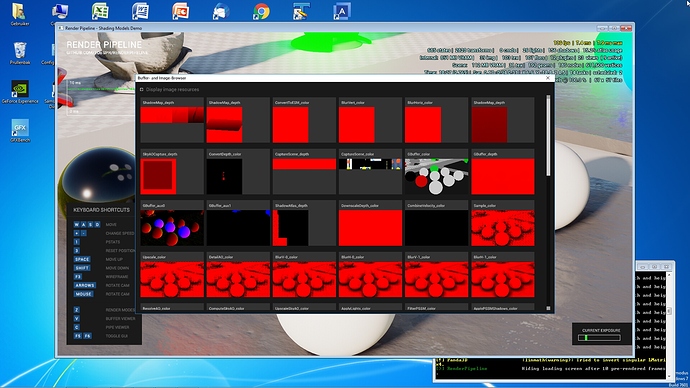Open the Sample_color buffer thumbnail
The image size is (690, 388).
coord(503,223)
